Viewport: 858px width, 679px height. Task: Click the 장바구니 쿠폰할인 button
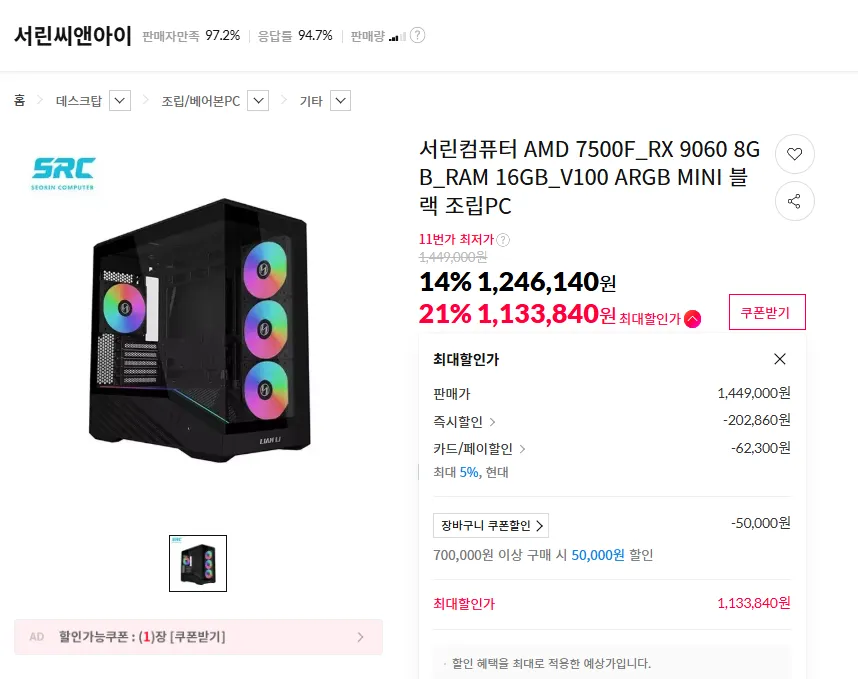(x=491, y=525)
